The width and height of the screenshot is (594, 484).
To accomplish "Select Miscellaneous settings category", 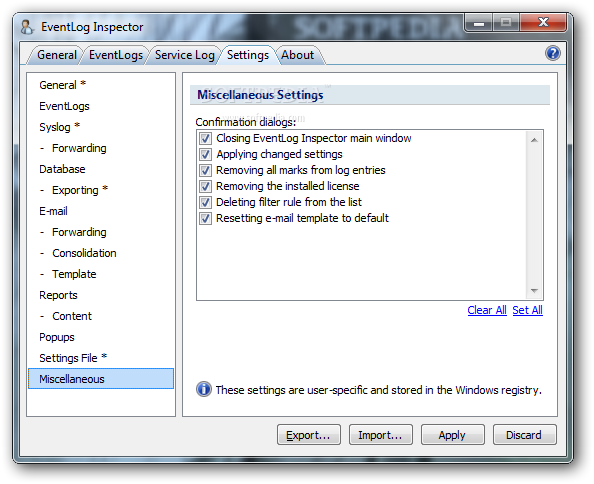I will [101, 379].
